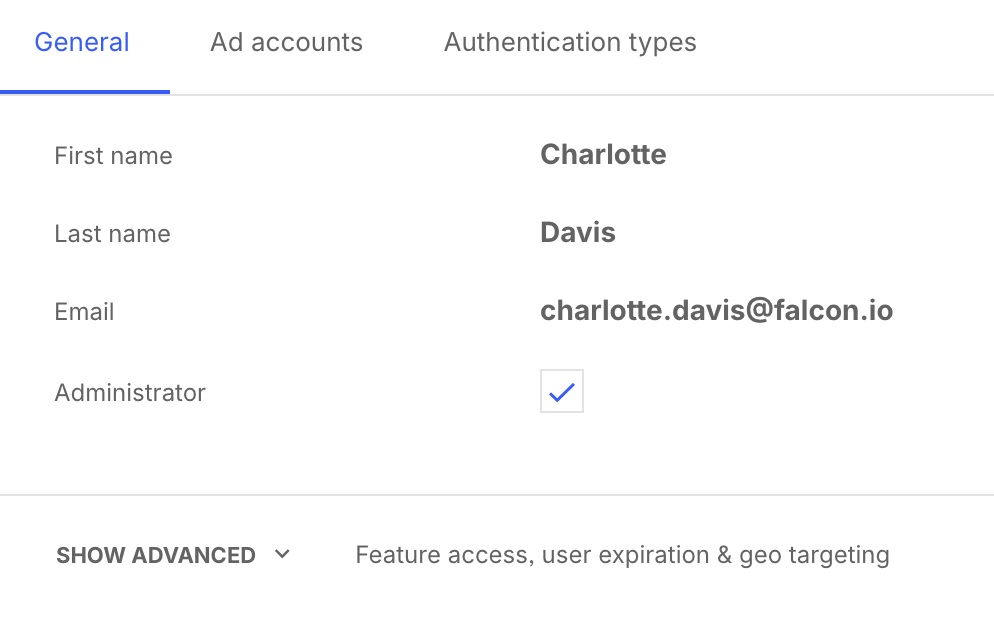Click the word accounts in Ad accounts

pos(307,42)
